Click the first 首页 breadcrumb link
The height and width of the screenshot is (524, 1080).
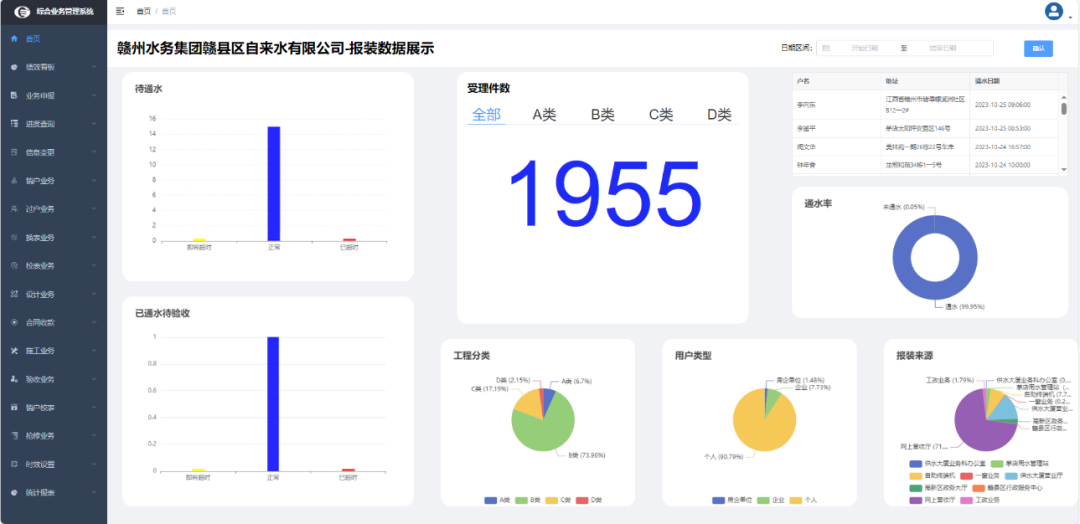click(x=143, y=11)
